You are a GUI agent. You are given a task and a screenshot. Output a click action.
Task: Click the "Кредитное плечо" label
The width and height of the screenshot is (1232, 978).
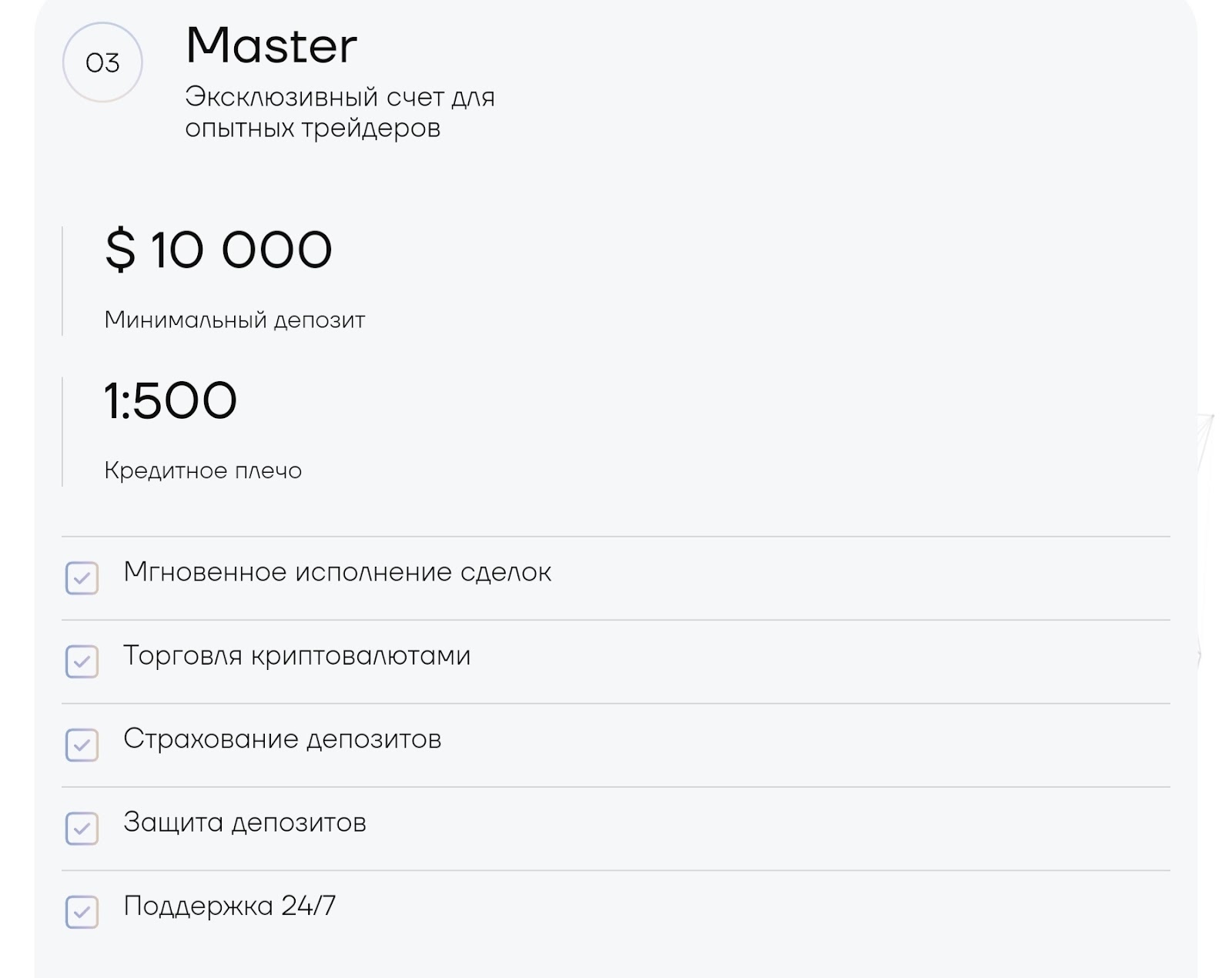point(203,471)
